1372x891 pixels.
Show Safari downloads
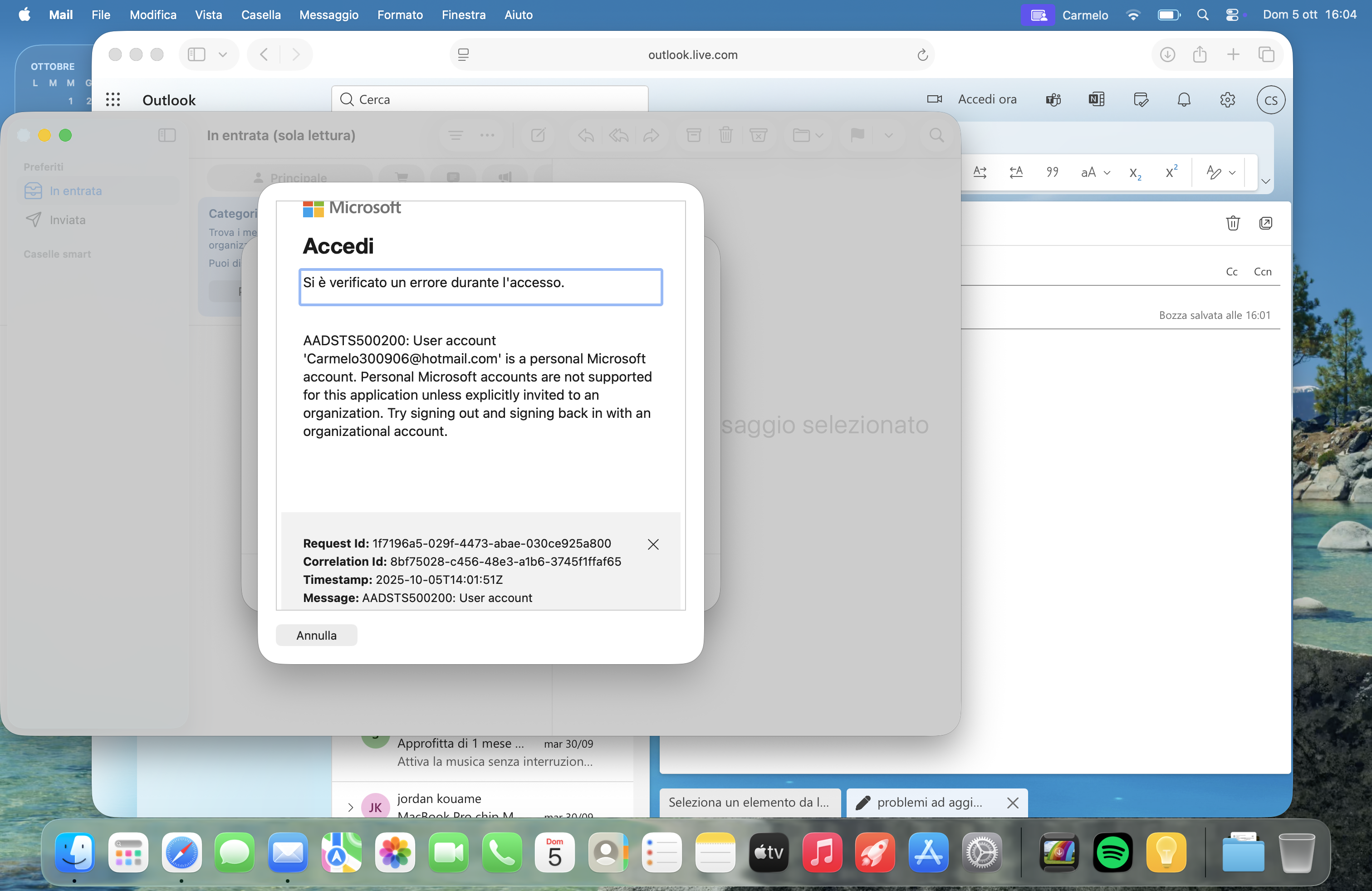(1167, 55)
